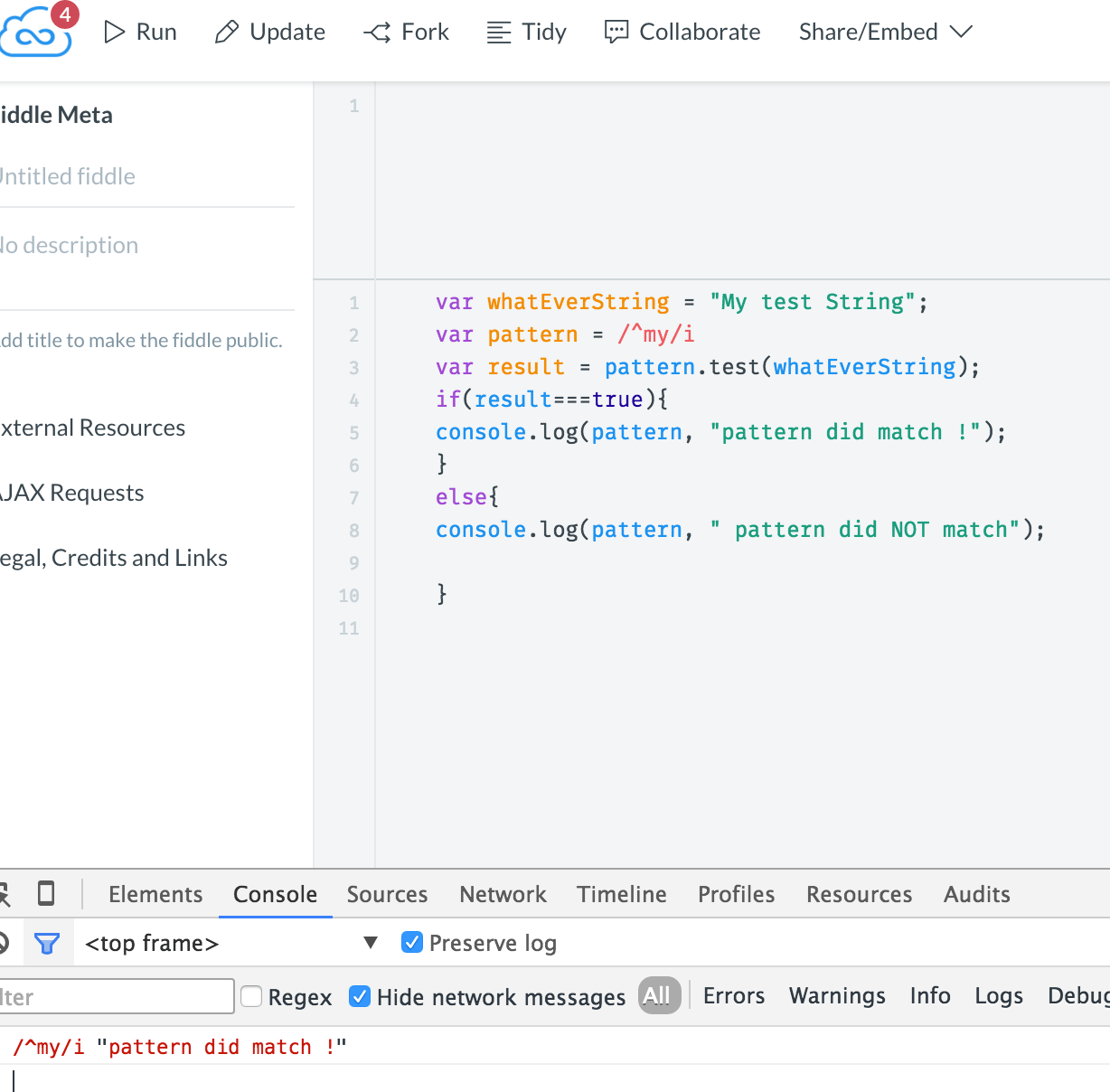
Task: Open the Share/Embed dropdown
Action: point(884,32)
